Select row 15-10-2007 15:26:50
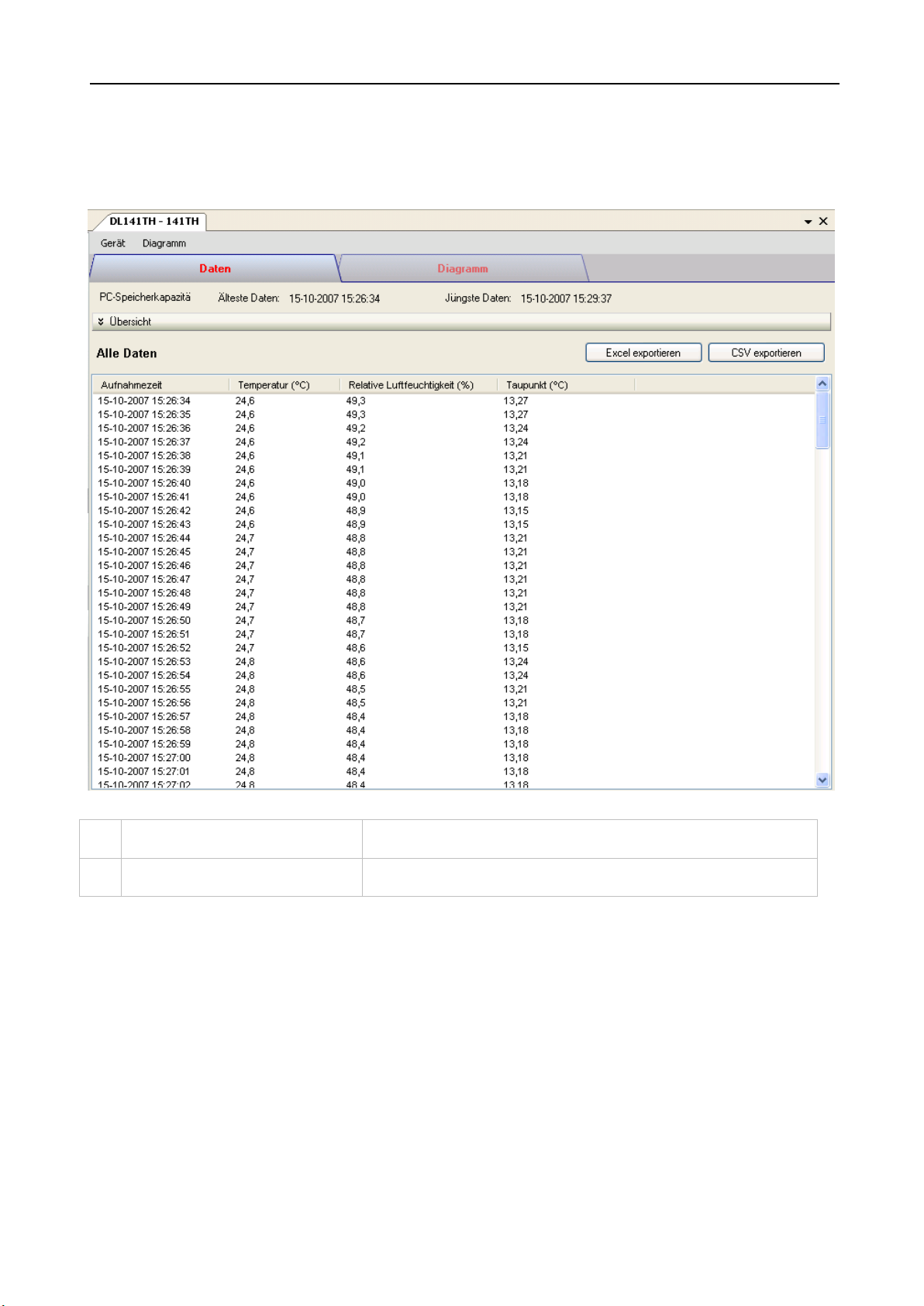Image resolution: width=924 pixels, height=1306 pixels. [x=453, y=621]
